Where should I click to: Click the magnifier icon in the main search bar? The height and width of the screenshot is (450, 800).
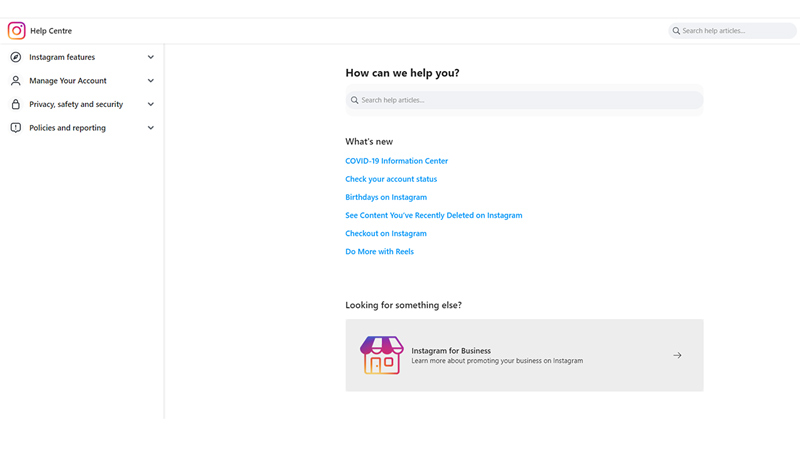354,100
